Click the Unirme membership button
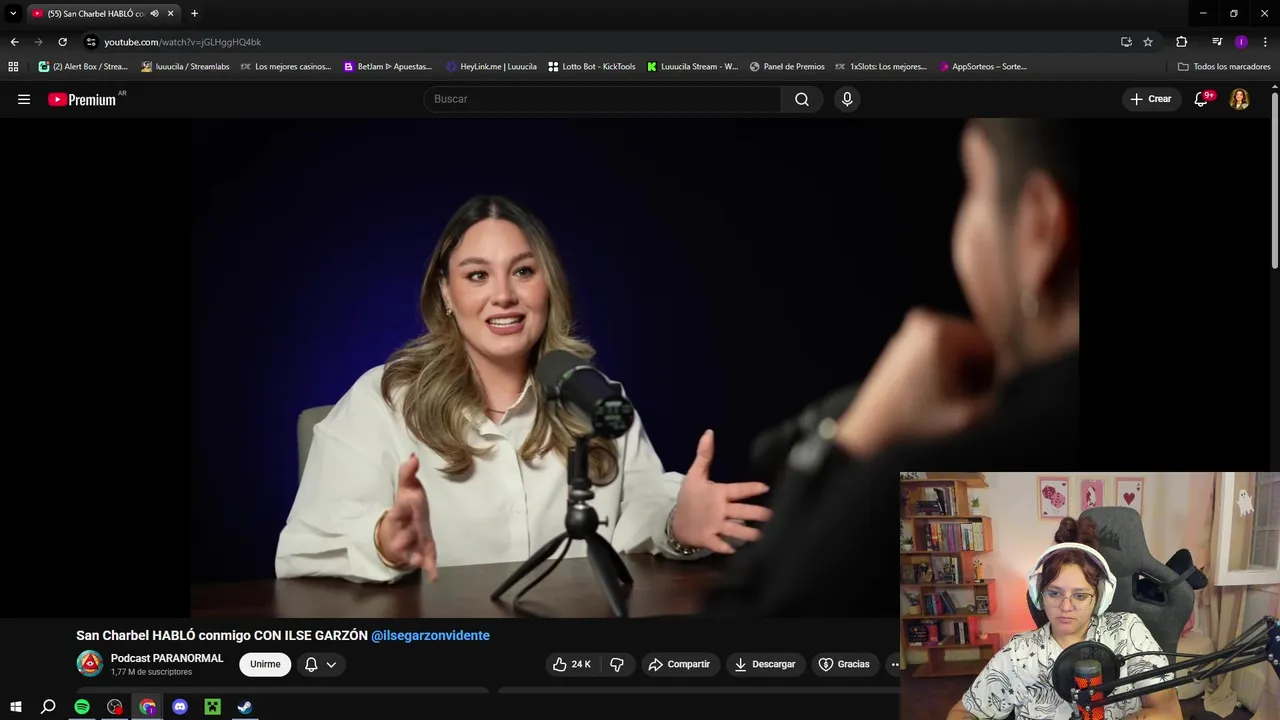 (265, 664)
